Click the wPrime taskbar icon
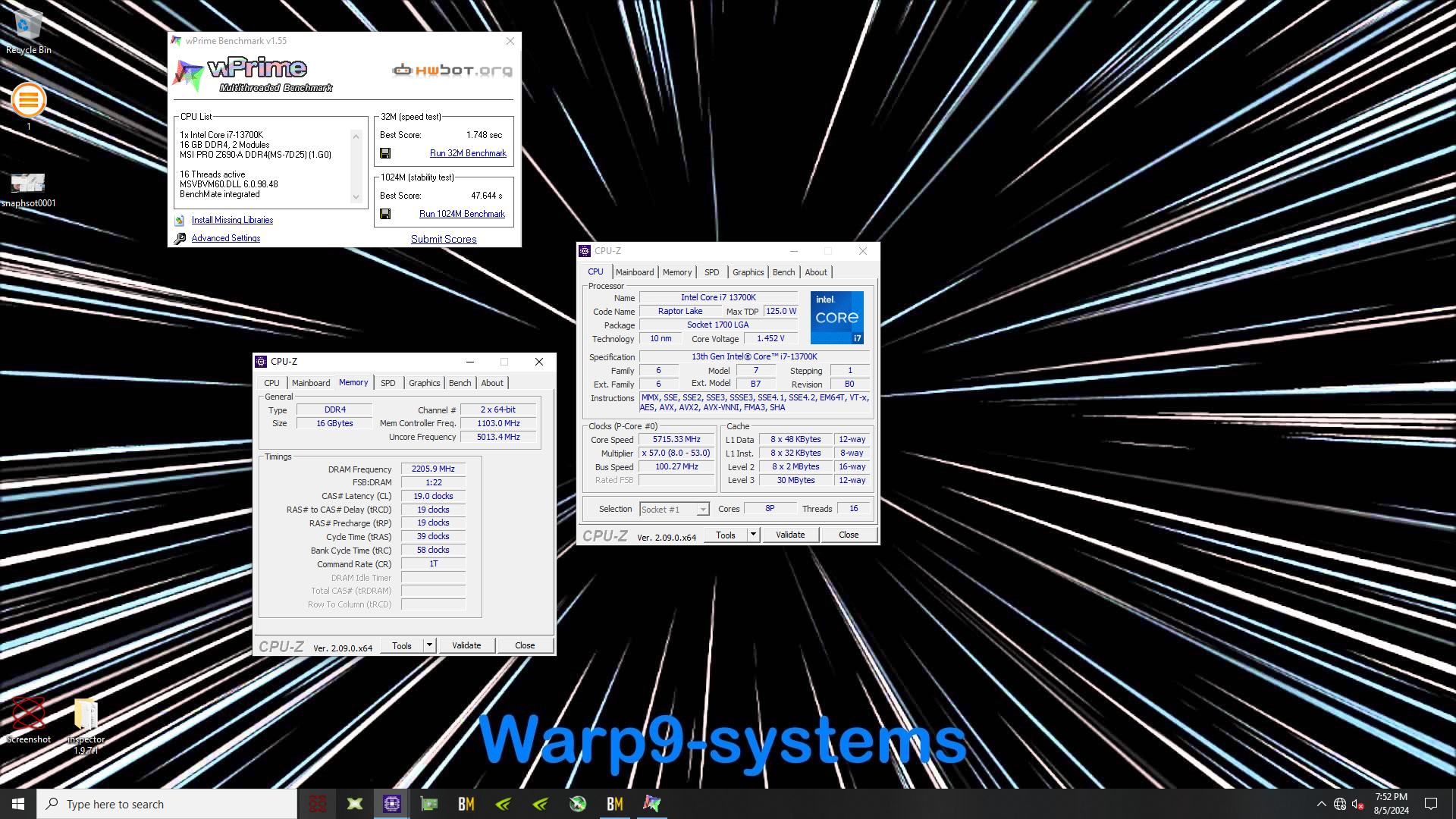Screen dimensions: 1456x819 tap(652, 804)
